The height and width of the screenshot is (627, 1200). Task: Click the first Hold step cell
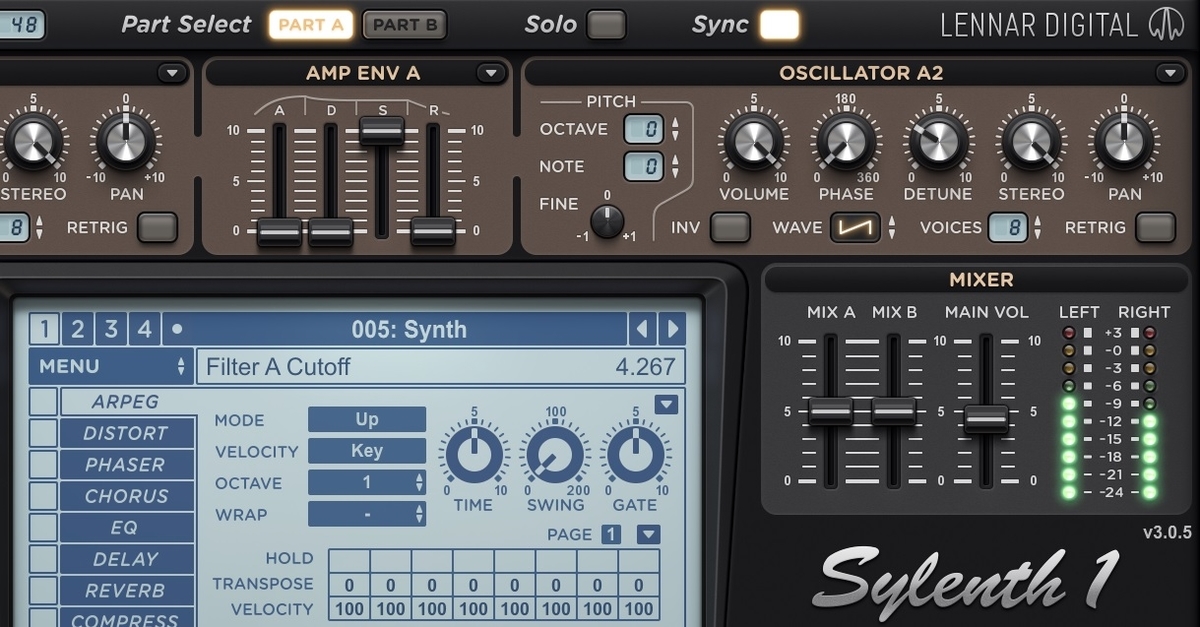tap(349, 558)
